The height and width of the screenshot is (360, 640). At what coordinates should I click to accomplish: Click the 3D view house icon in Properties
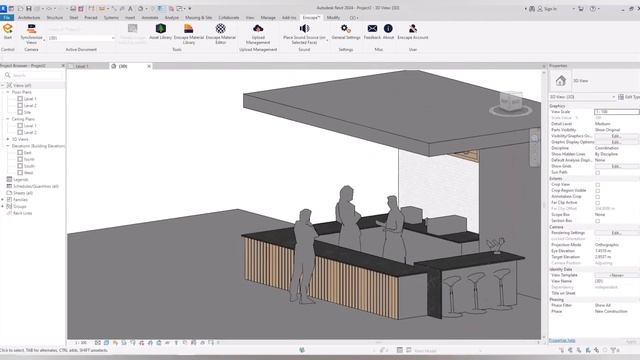click(560, 80)
